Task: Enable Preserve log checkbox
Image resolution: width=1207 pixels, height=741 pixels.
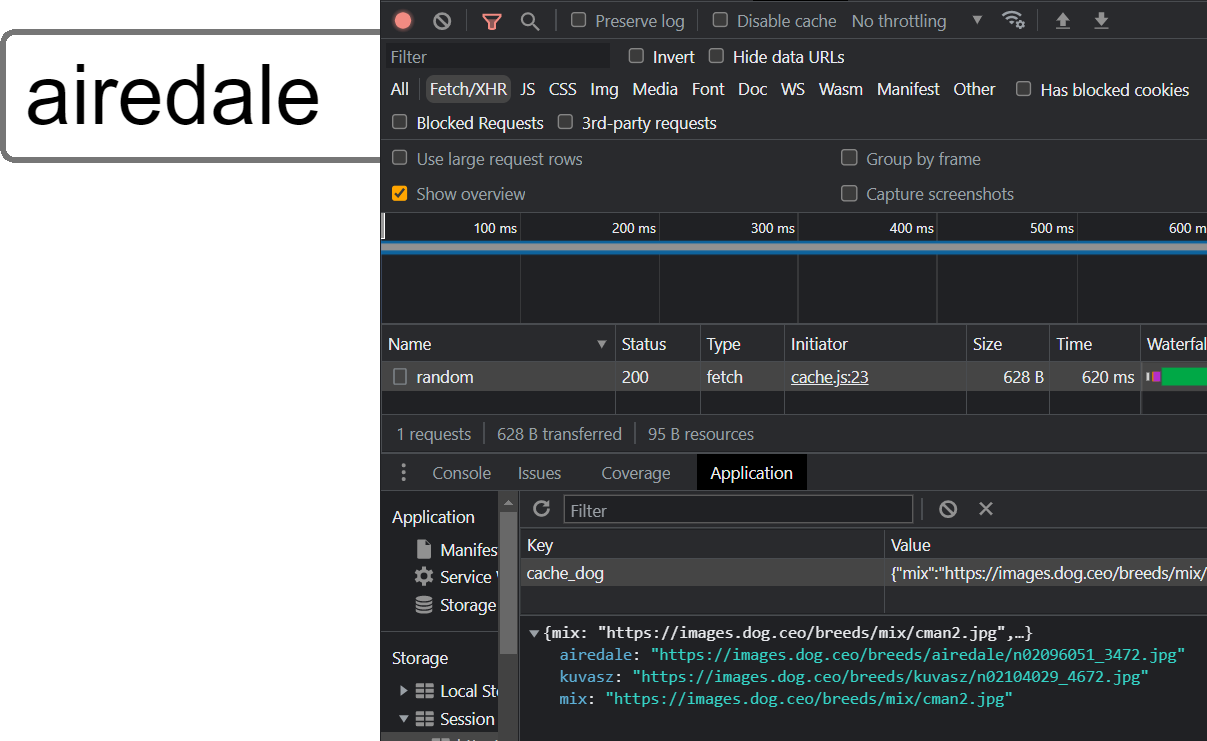Action: [579, 20]
